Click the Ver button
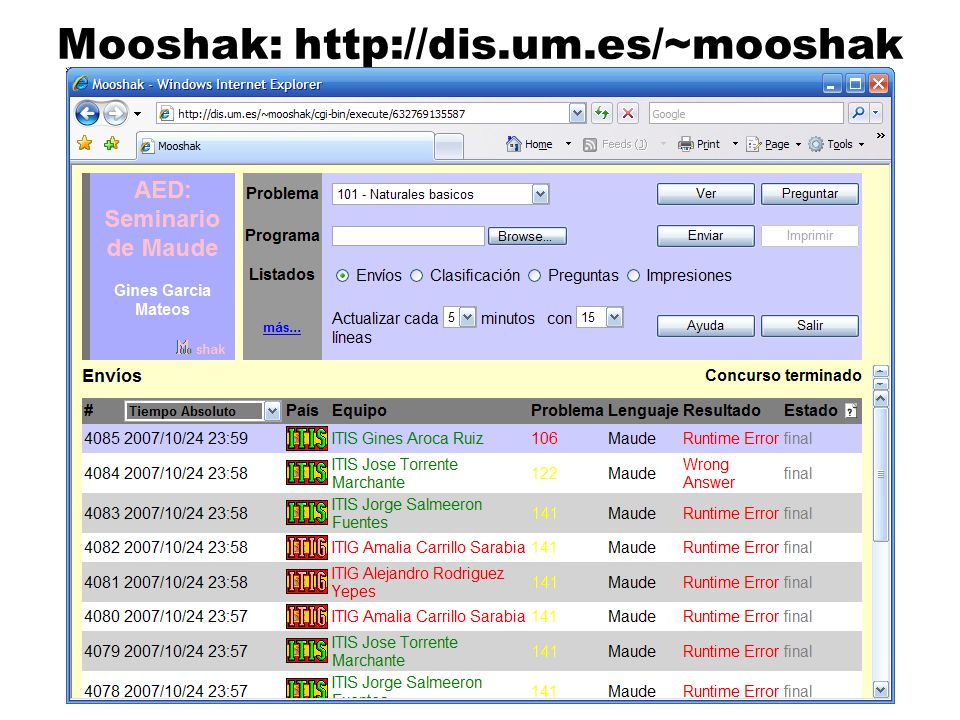The image size is (960, 720). (x=705, y=194)
